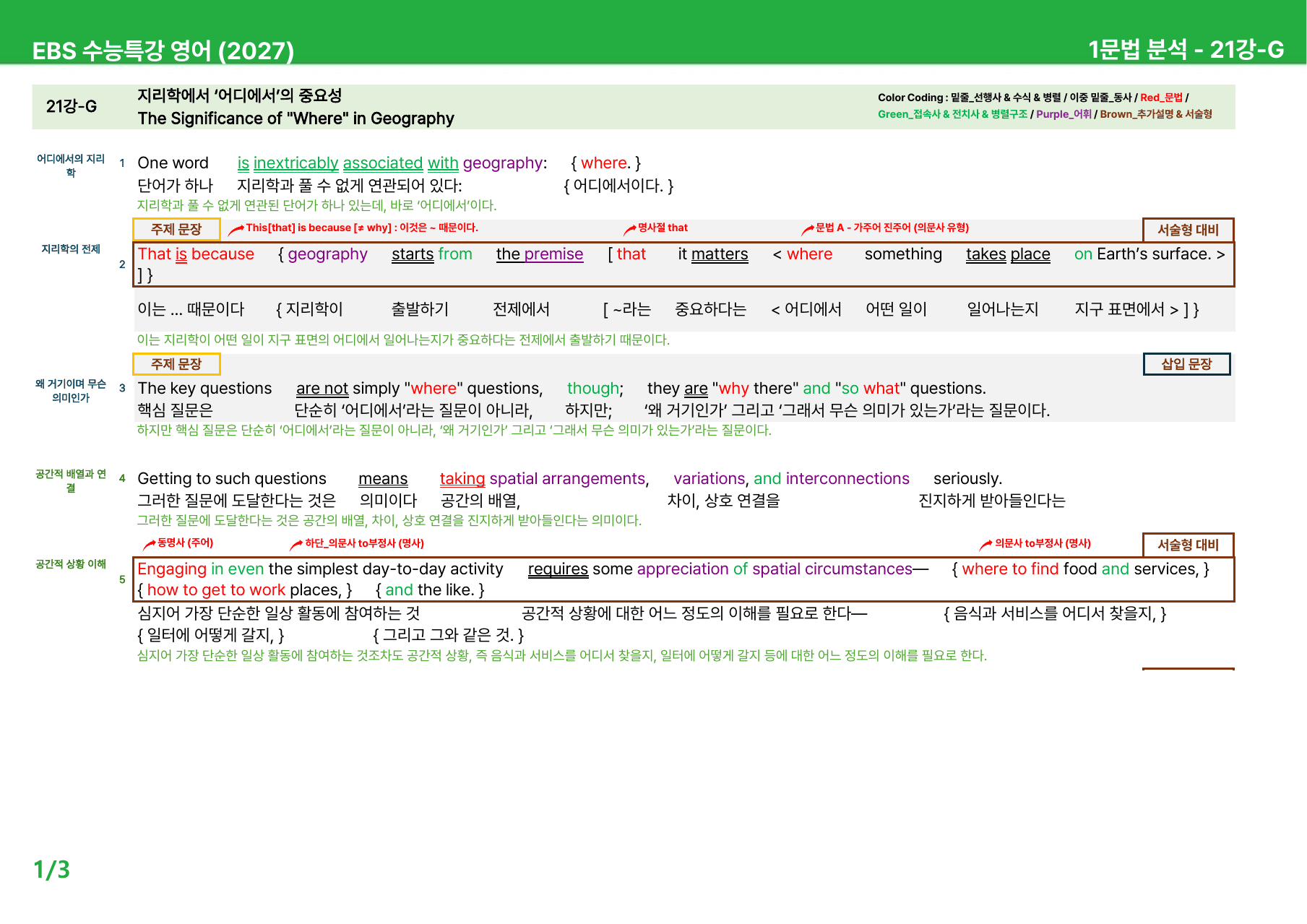Image resolution: width=1307 pixels, height=924 pixels.
Task: Click the red arrow before 'This[that] is because'
Action: pos(236,230)
